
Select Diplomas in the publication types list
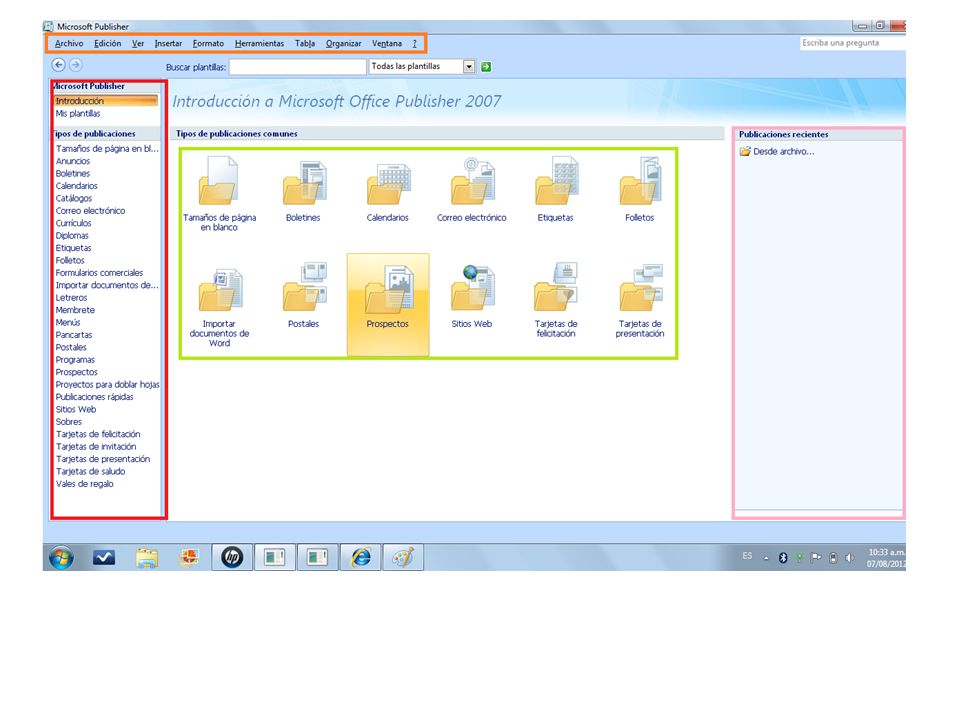pyautogui.click(x=72, y=236)
